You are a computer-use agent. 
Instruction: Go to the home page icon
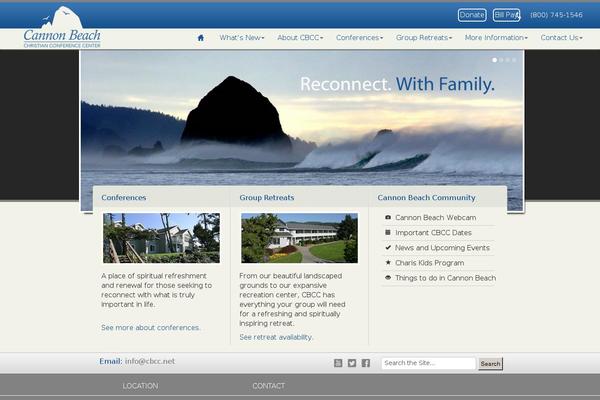[x=201, y=38]
